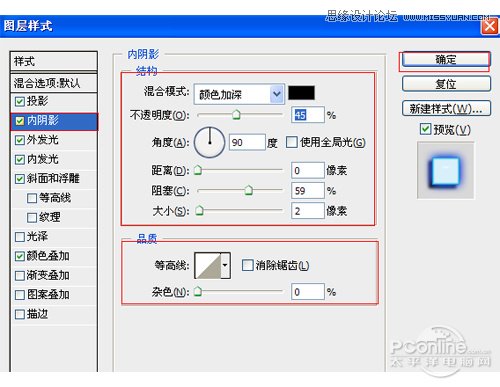The height and width of the screenshot is (387, 500).
Task: Expand the 等高线 contour picker arrow
Action: click(226, 266)
